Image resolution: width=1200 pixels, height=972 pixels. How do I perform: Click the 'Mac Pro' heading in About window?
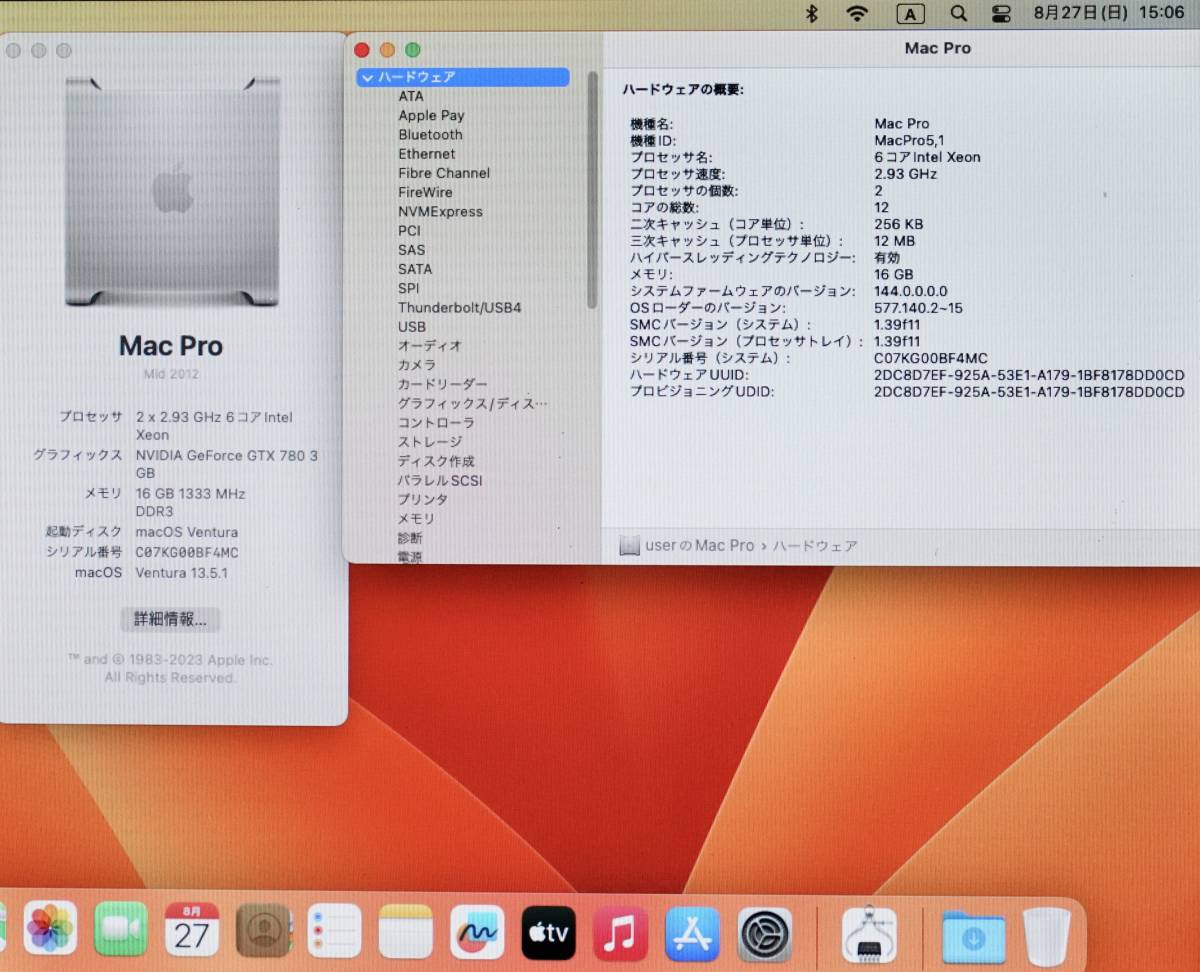pos(171,346)
